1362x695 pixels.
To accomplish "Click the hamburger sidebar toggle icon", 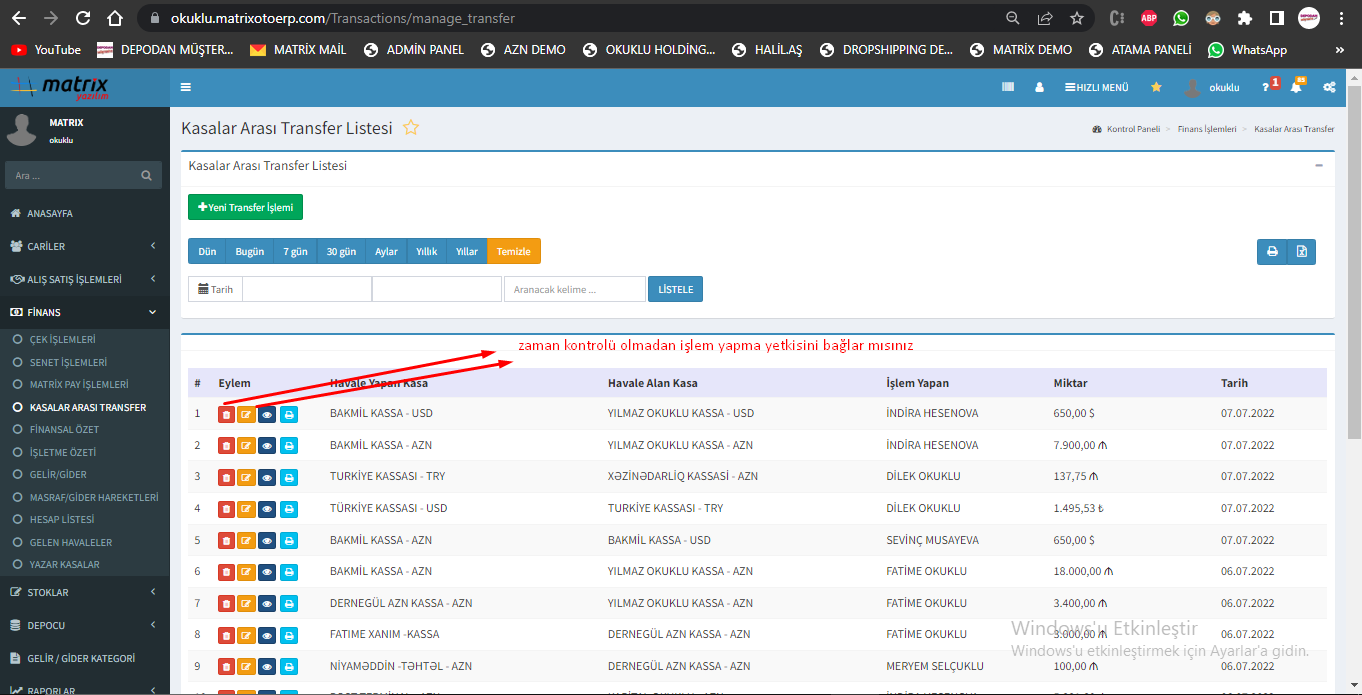I will 186,88.
